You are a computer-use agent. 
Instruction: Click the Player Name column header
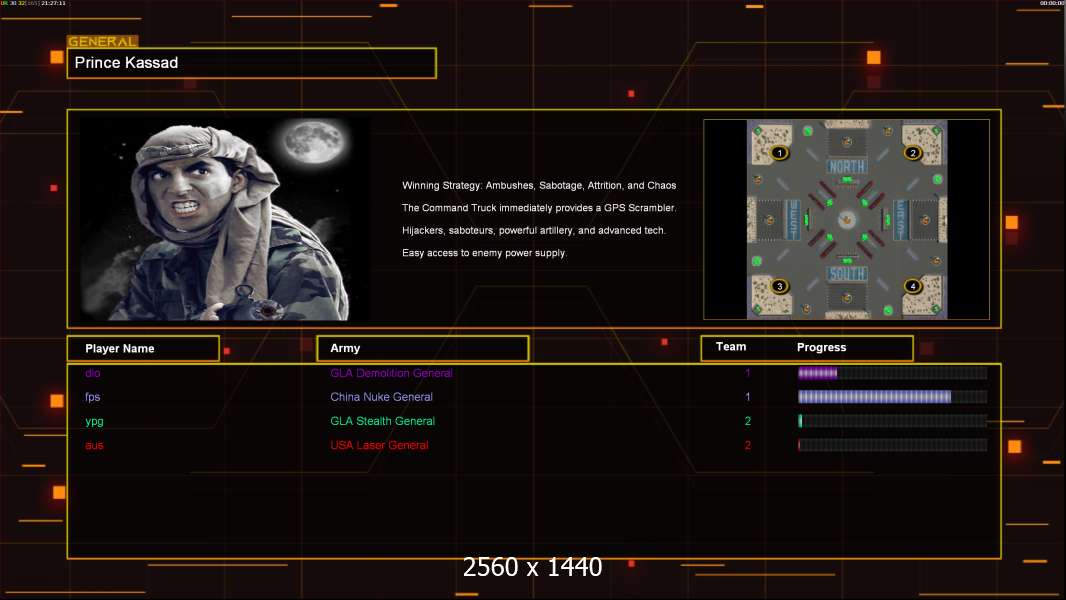(143, 349)
